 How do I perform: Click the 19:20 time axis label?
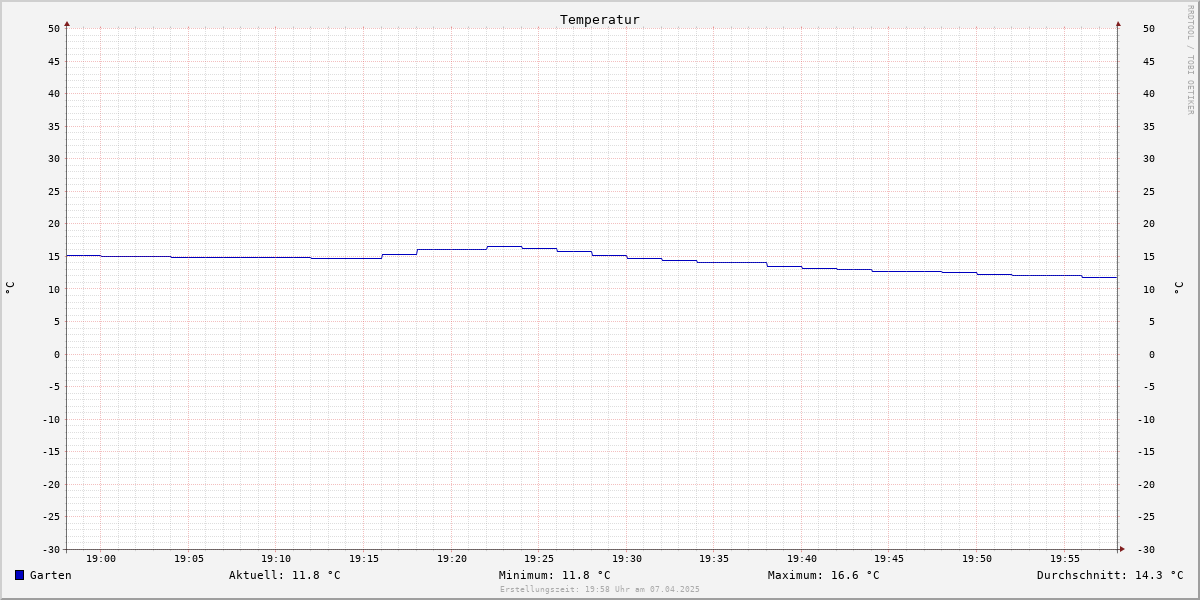[452, 559]
